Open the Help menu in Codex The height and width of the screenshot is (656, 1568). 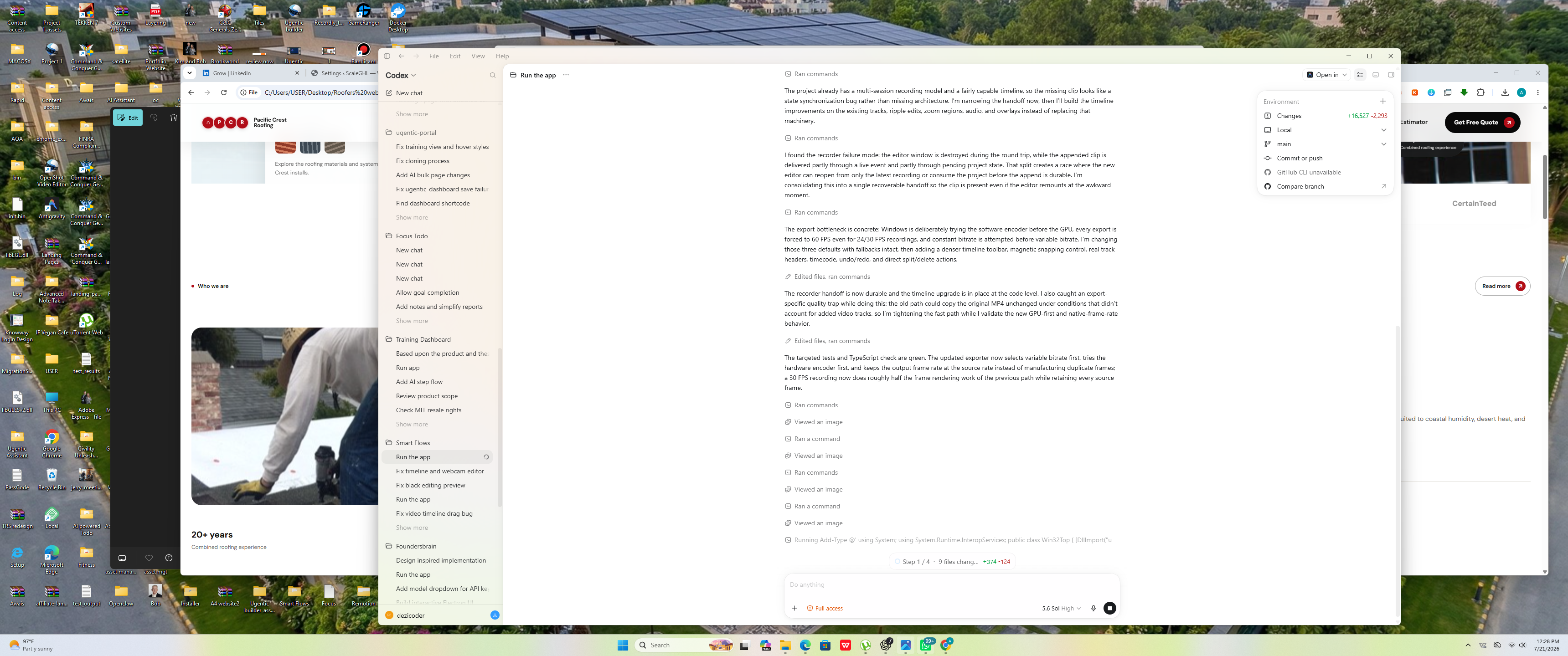click(x=502, y=56)
